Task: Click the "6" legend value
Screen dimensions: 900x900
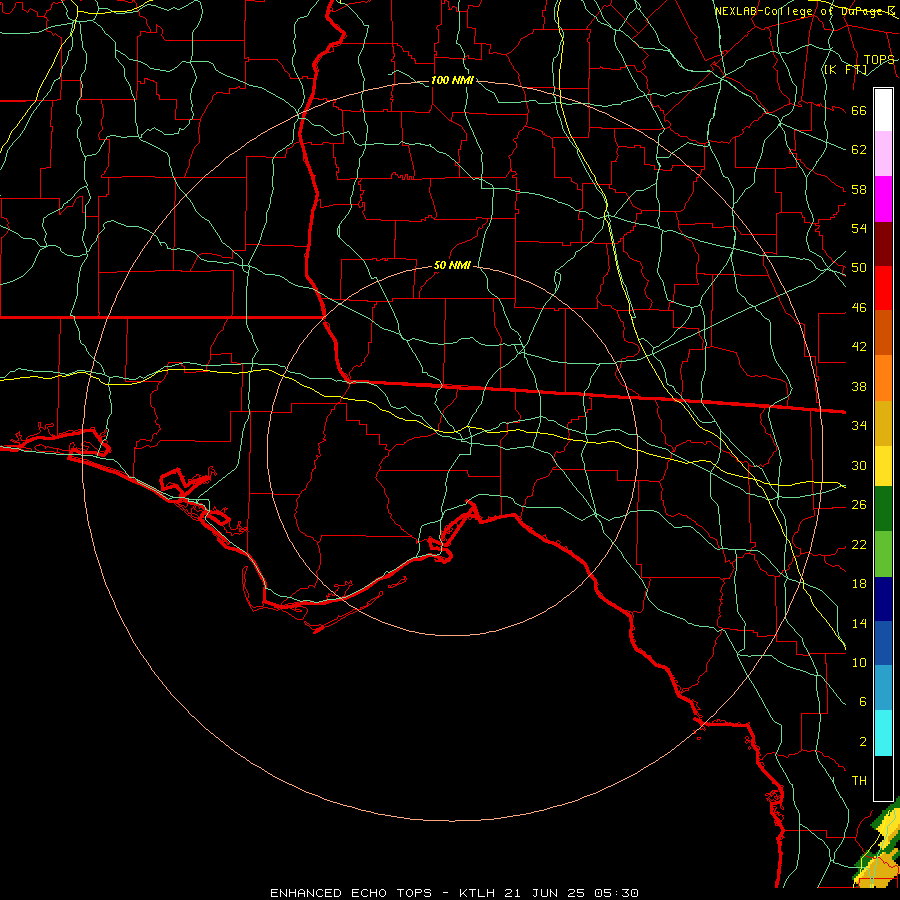Action: click(863, 701)
